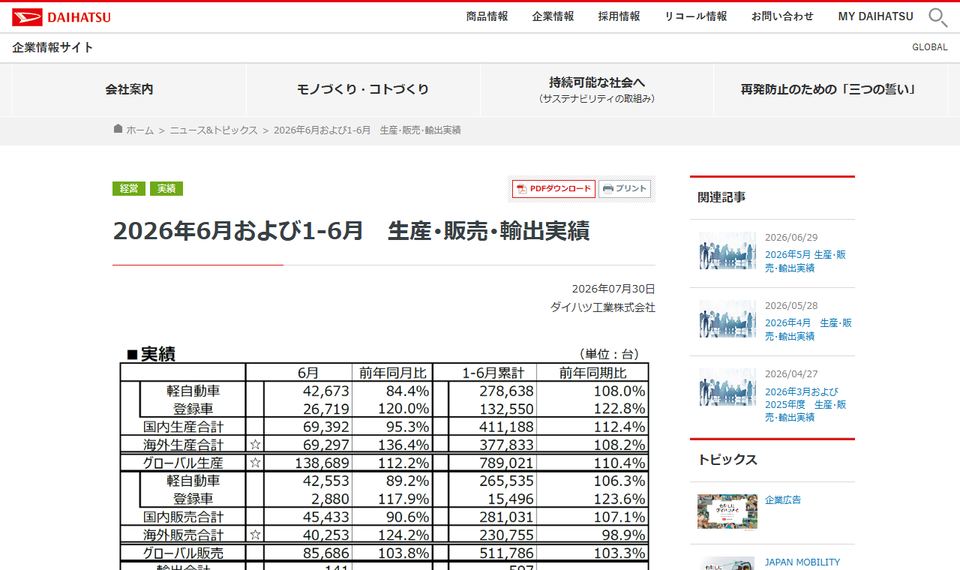Click the 1-6月累計 column header
Image resolution: width=960 pixels, height=570 pixels.
point(493,373)
